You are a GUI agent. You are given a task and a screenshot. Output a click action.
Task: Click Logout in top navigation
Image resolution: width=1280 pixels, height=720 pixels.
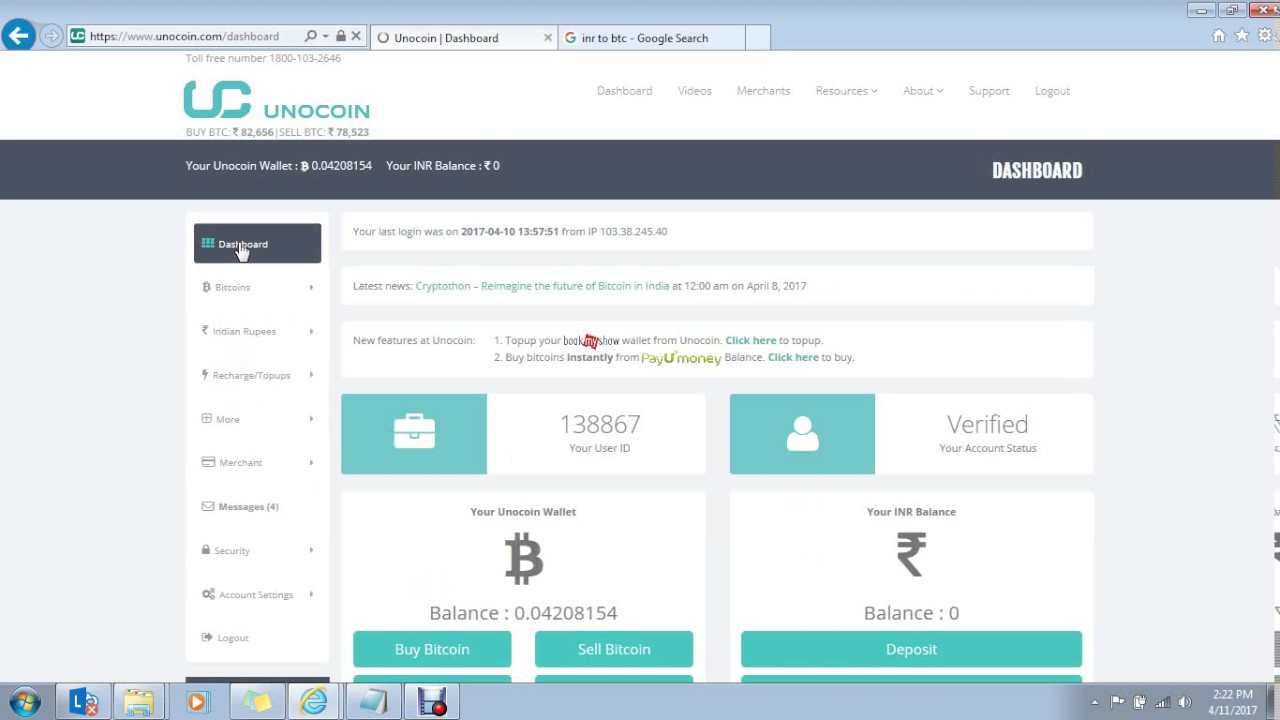[1052, 91]
